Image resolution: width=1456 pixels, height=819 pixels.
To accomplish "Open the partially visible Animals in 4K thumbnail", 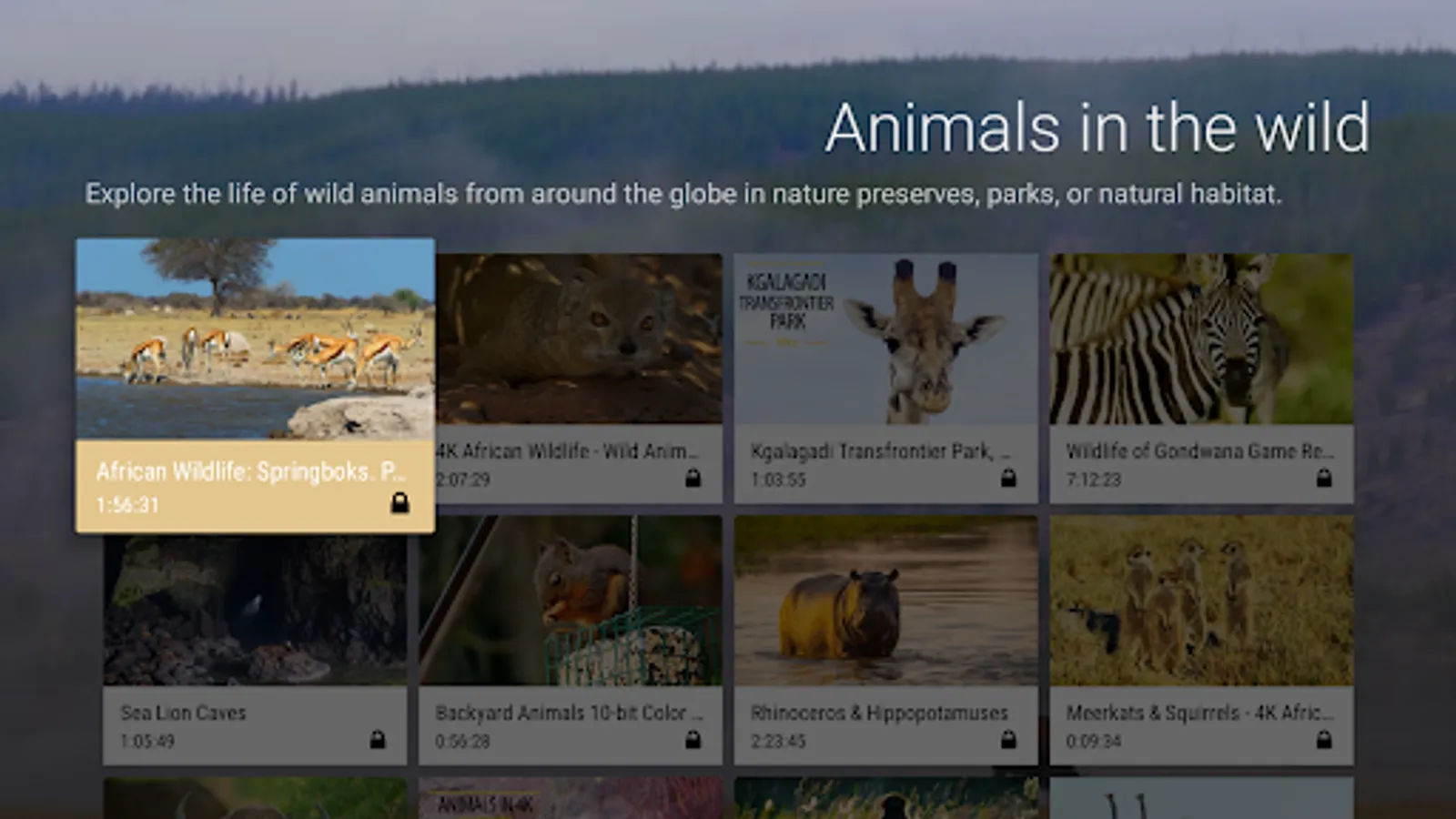I will pyautogui.click(x=571, y=799).
